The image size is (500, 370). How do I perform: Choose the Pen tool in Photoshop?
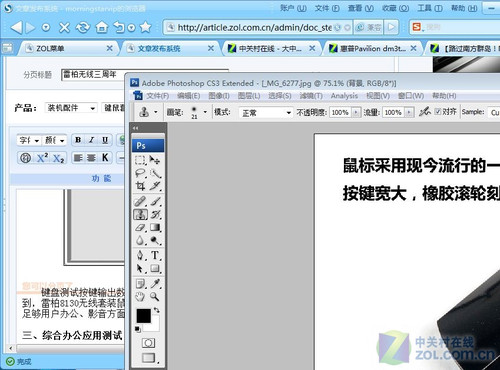140,255
